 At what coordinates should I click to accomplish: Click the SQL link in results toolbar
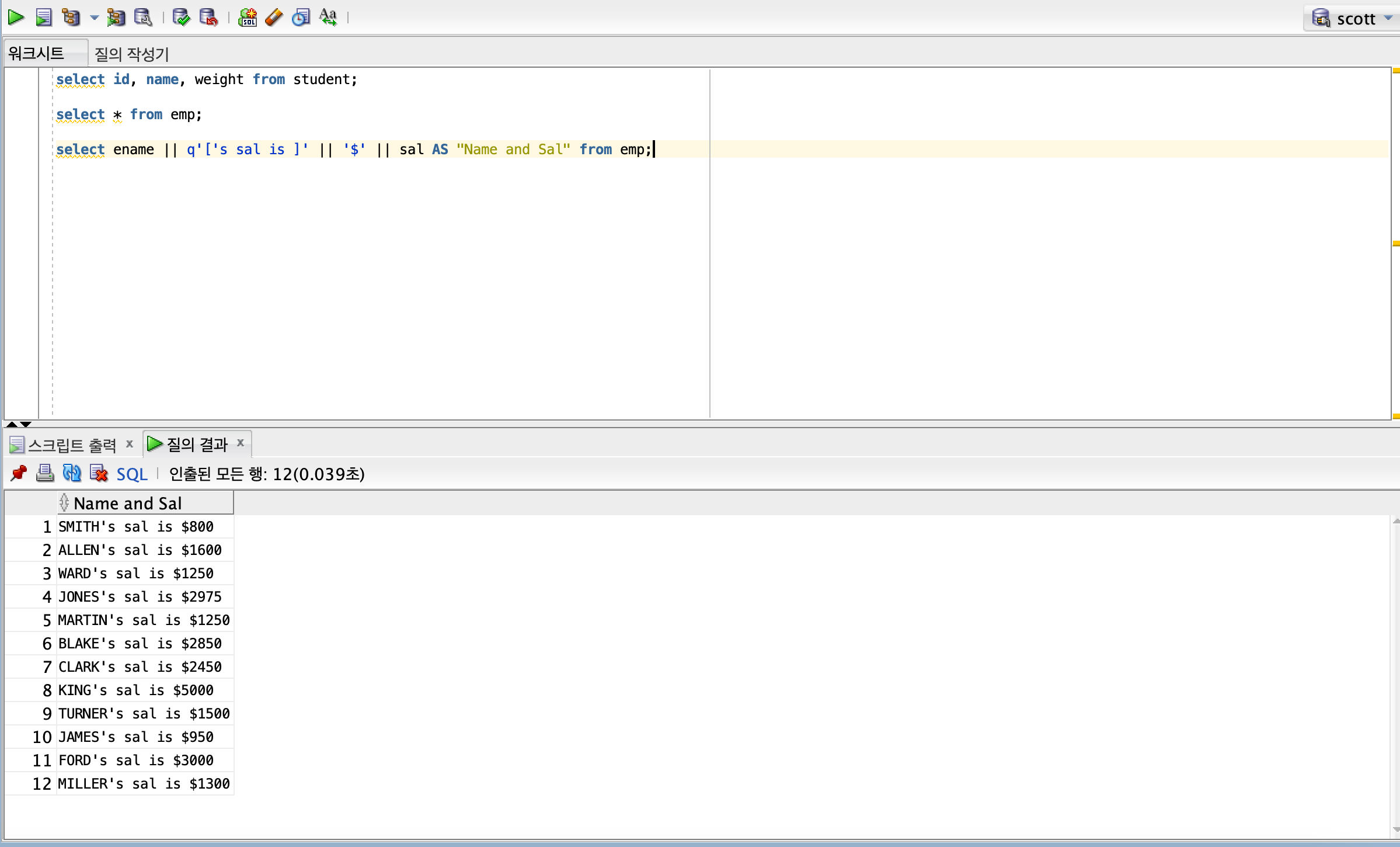click(132, 474)
